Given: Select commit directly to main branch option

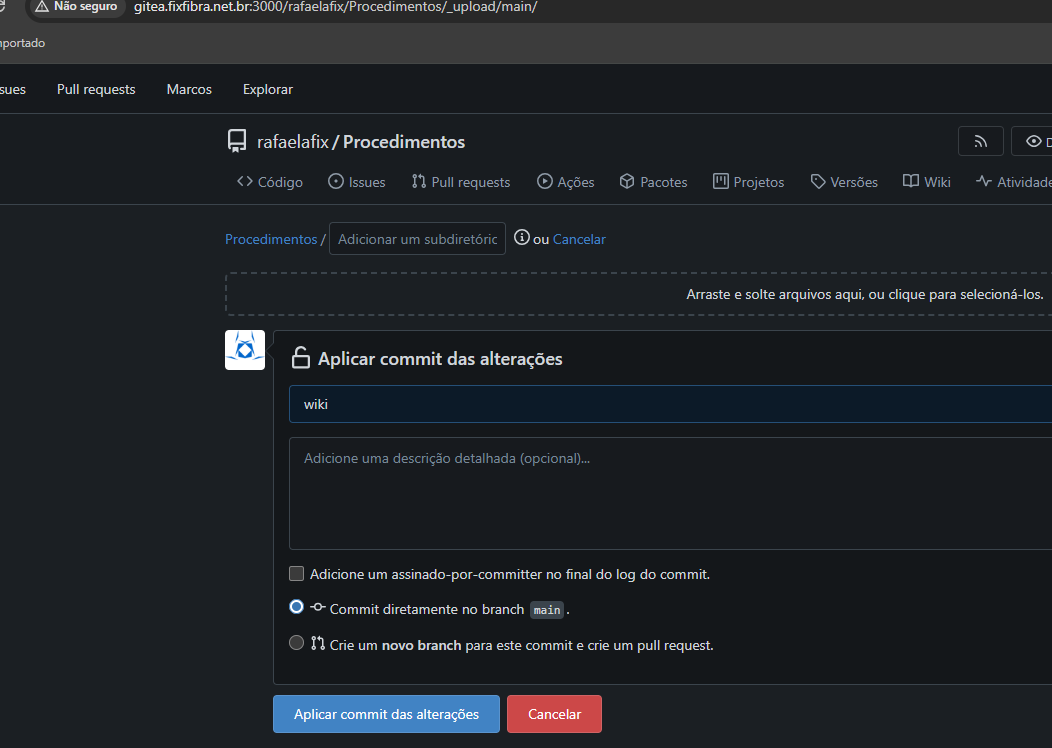Looking at the screenshot, I should click(x=296, y=607).
